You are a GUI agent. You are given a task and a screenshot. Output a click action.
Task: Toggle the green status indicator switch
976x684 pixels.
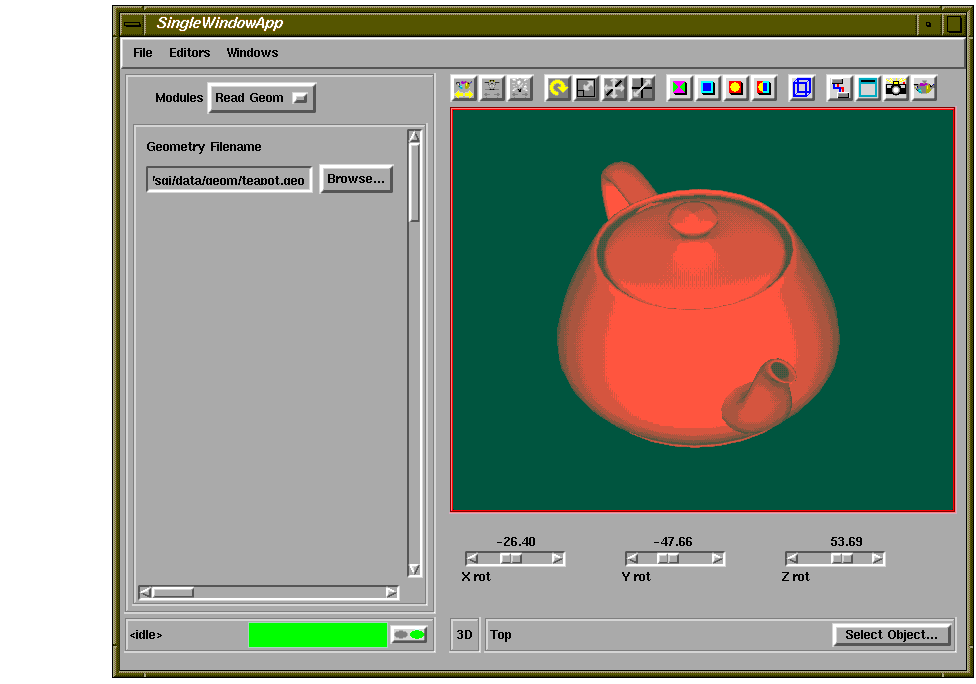(x=408, y=635)
